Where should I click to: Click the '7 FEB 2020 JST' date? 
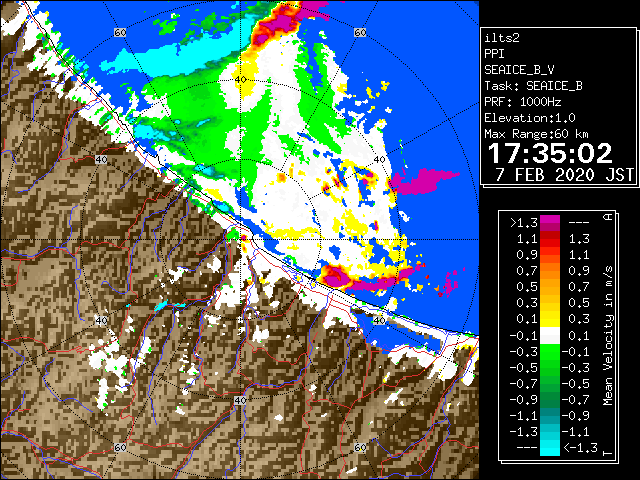[x=565, y=175]
